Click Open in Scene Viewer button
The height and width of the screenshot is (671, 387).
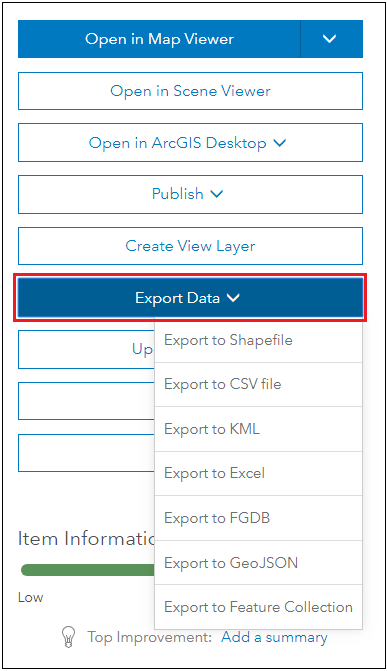pyautogui.click(x=191, y=91)
